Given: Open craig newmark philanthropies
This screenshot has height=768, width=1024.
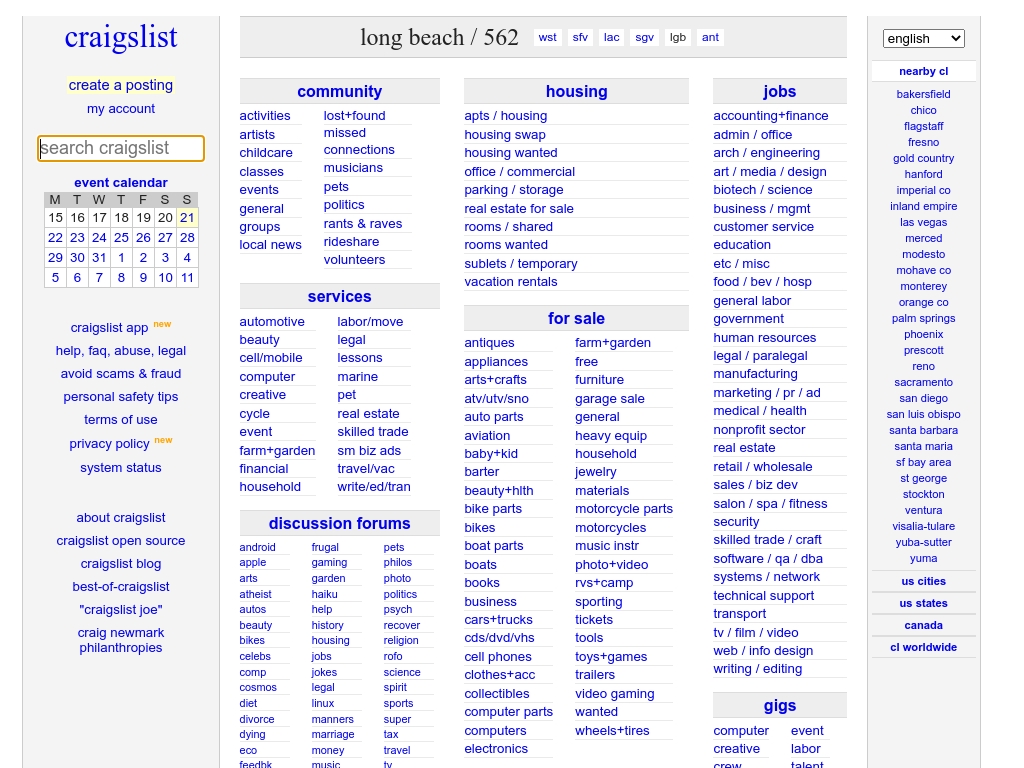Looking at the screenshot, I should (121, 640).
